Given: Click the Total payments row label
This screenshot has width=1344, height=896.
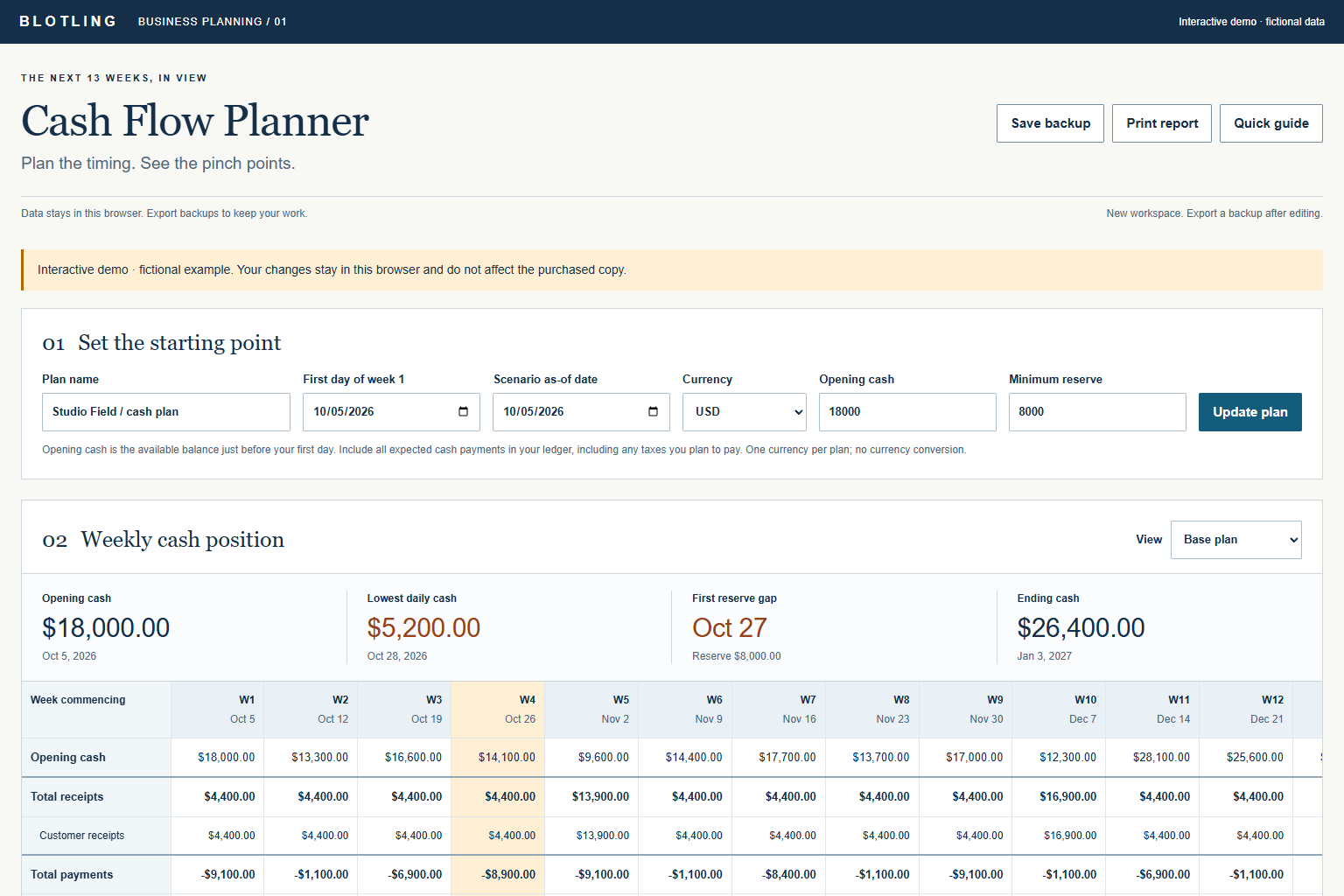Looking at the screenshot, I should [x=96, y=875].
